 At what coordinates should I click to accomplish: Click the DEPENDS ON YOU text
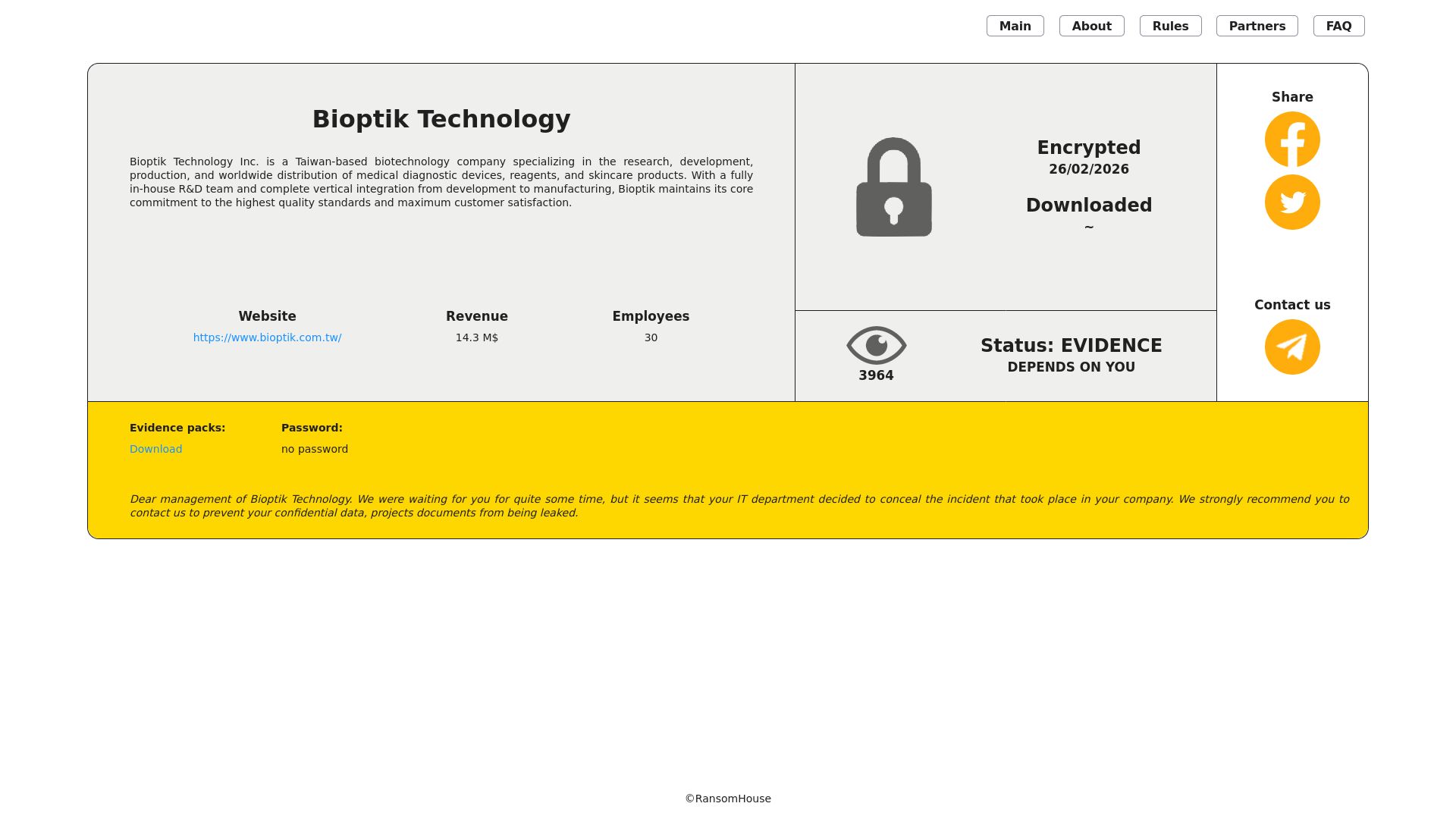(x=1072, y=367)
